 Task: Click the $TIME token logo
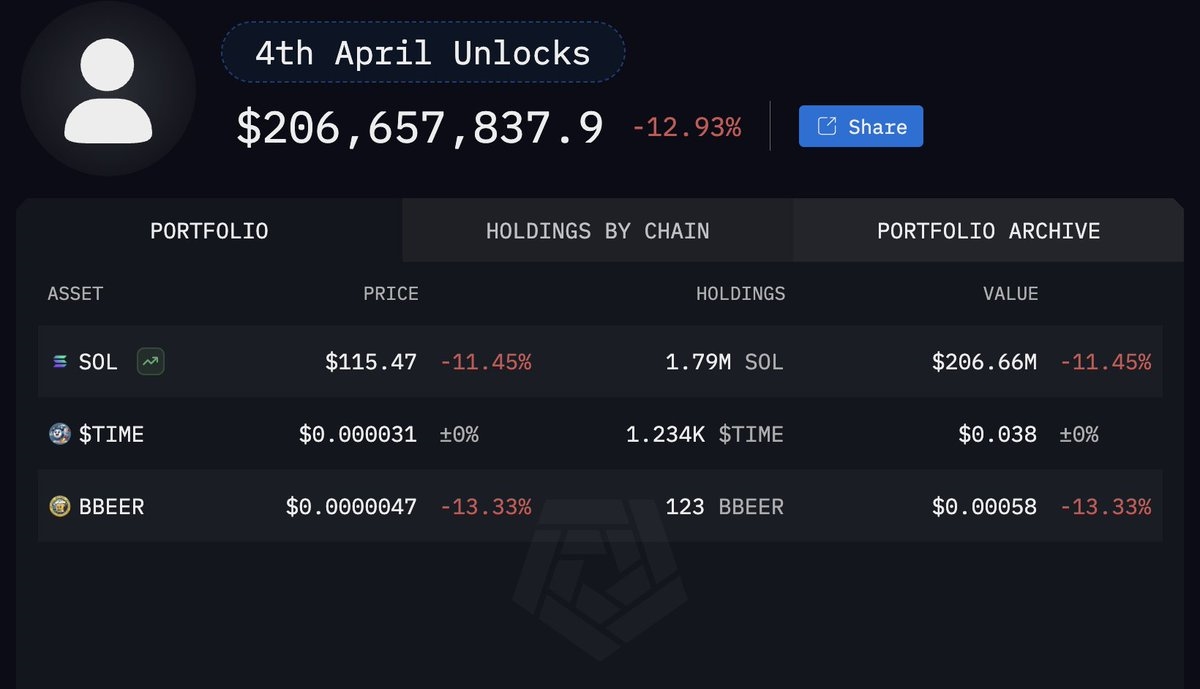(60, 434)
